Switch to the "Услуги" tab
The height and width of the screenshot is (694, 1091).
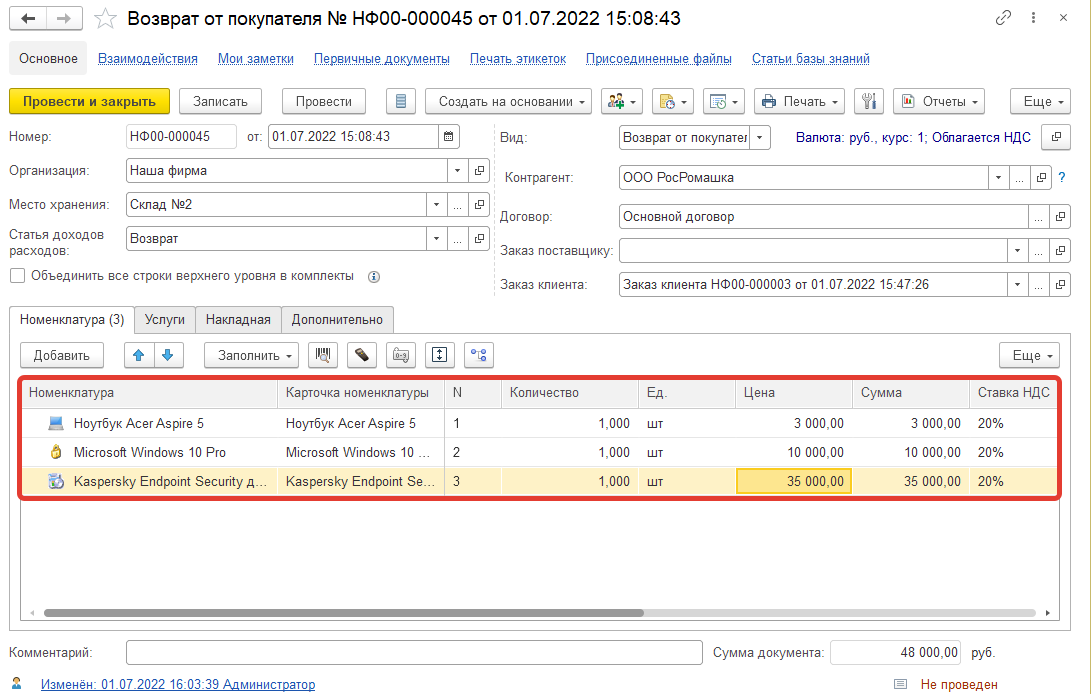[165, 320]
